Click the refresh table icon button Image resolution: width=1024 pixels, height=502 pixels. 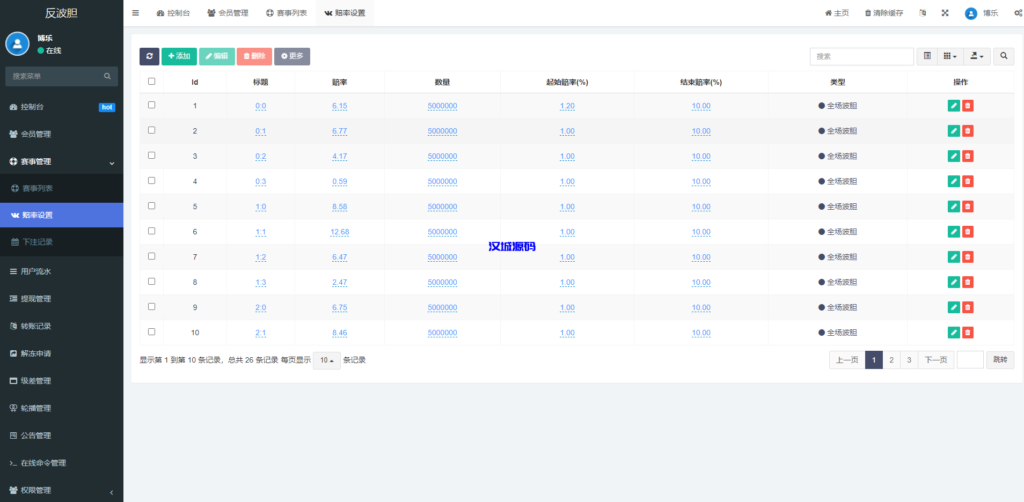[x=149, y=56]
